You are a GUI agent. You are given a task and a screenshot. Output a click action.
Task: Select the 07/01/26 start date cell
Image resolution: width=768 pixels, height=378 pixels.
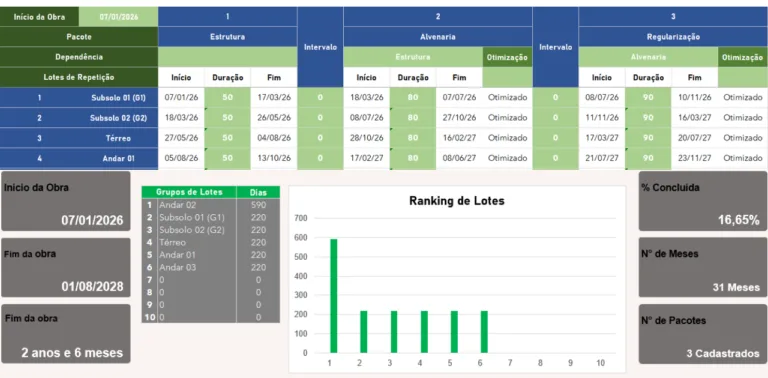[181, 97]
